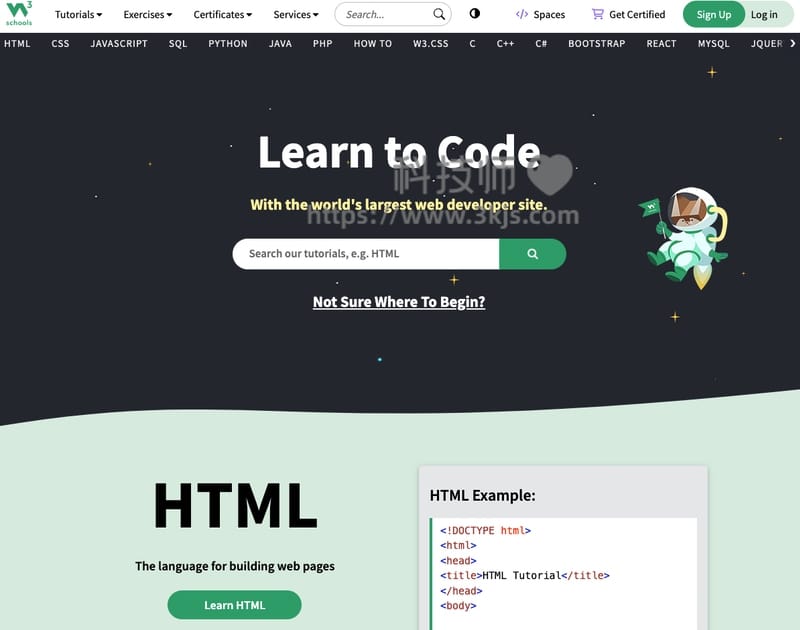Select CSS in topic bar
The height and width of the screenshot is (630, 800).
60,44
